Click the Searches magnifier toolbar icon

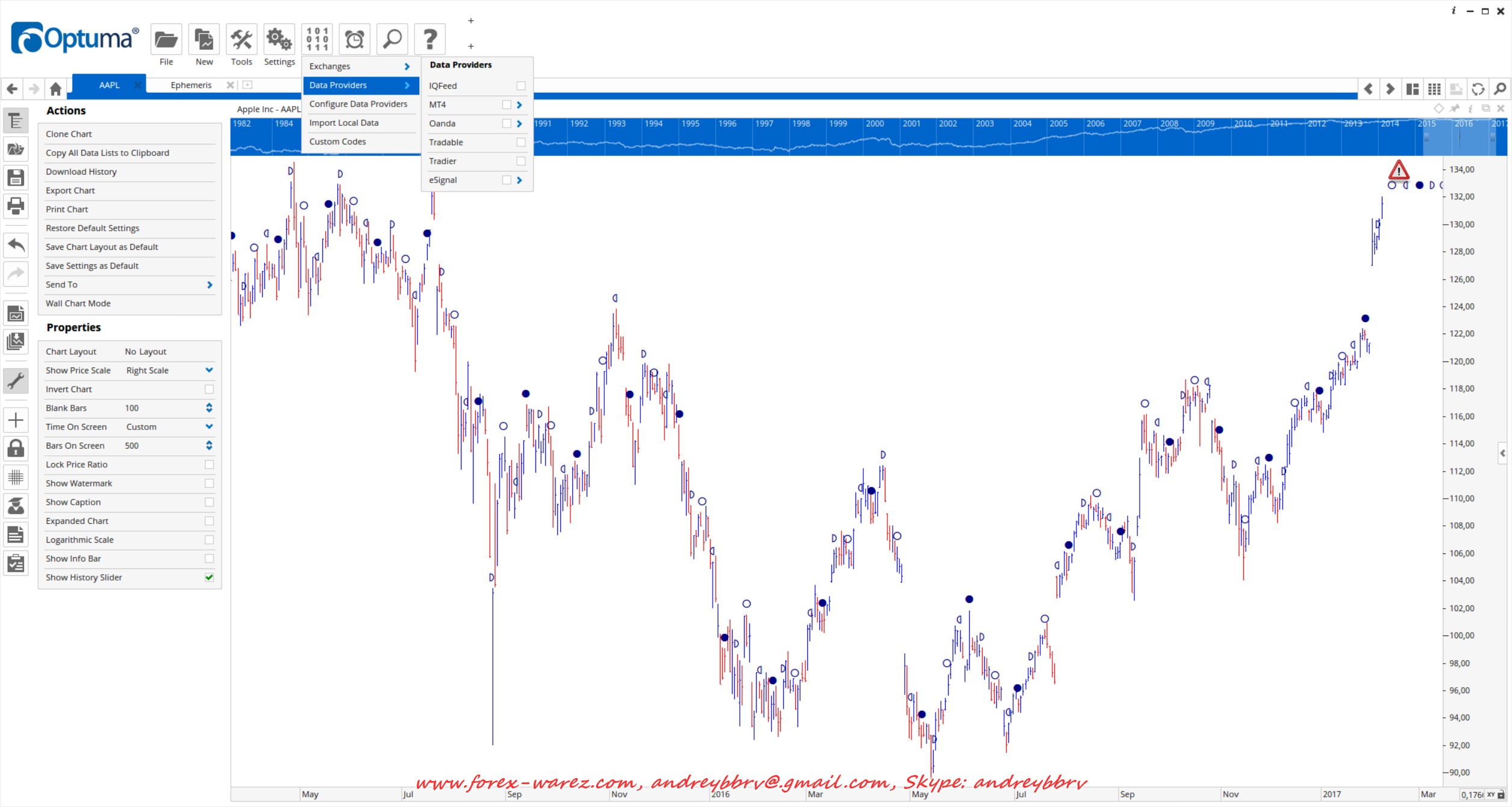pyautogui.click(x=392, y=40)
